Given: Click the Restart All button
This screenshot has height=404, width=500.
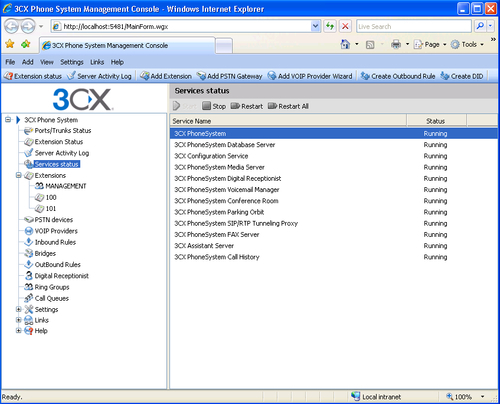Looking at the screenshot, I should [288, 106].
